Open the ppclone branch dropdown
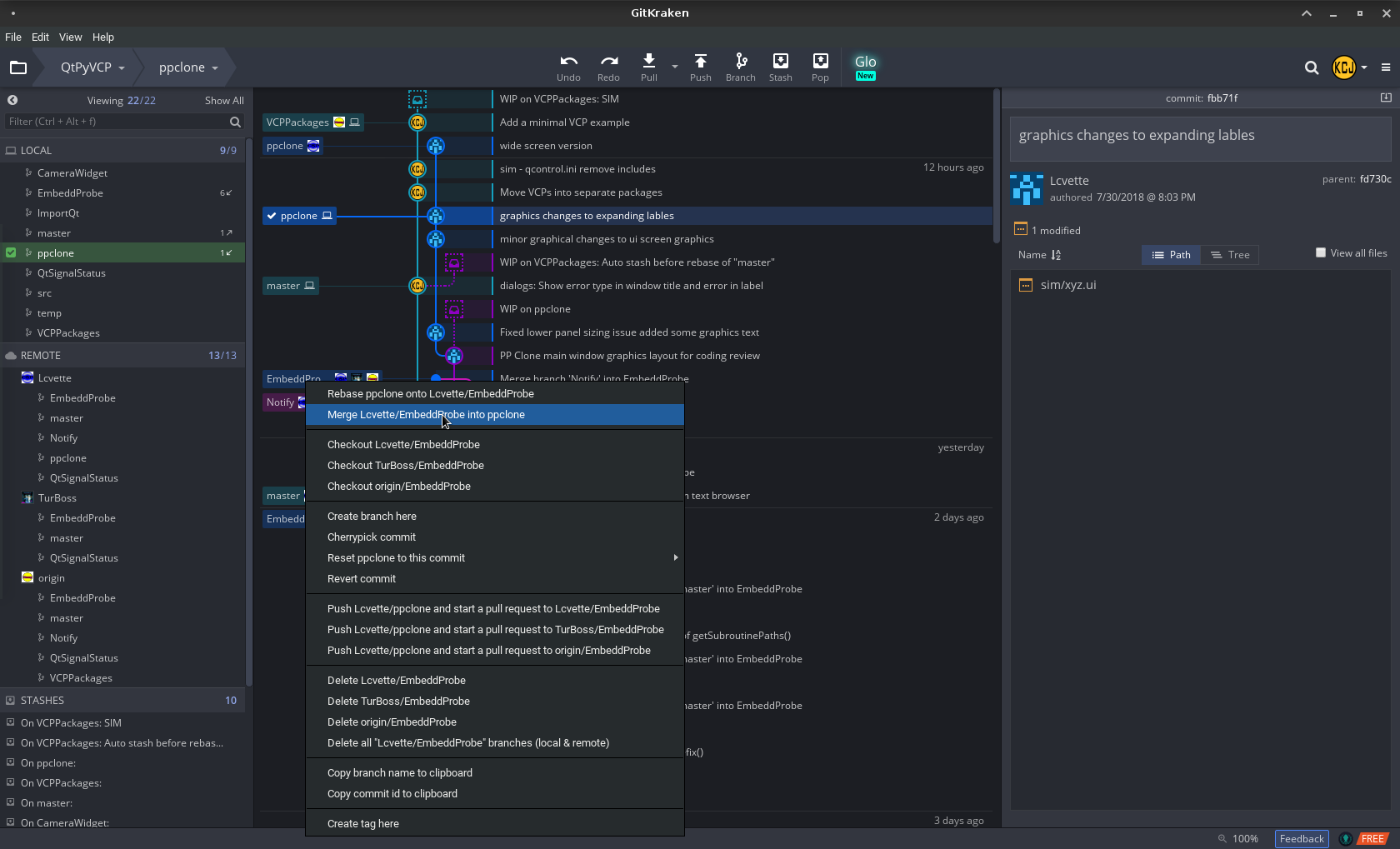 pos(188,67)
